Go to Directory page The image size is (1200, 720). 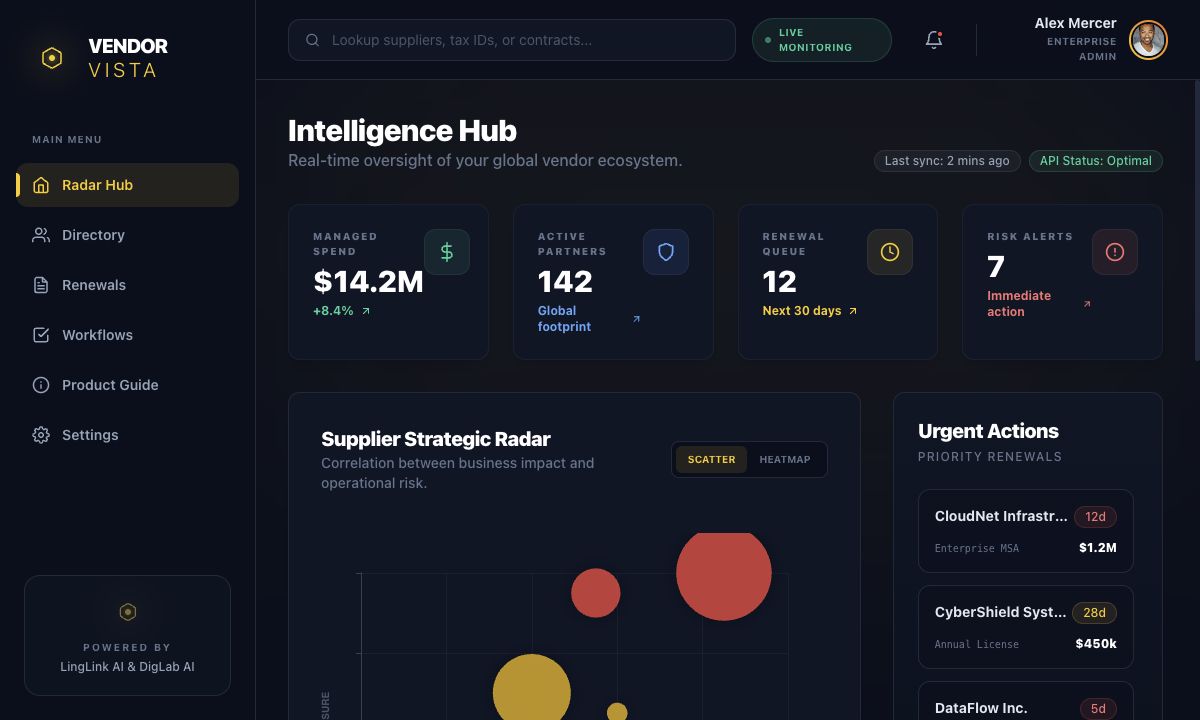127,235
